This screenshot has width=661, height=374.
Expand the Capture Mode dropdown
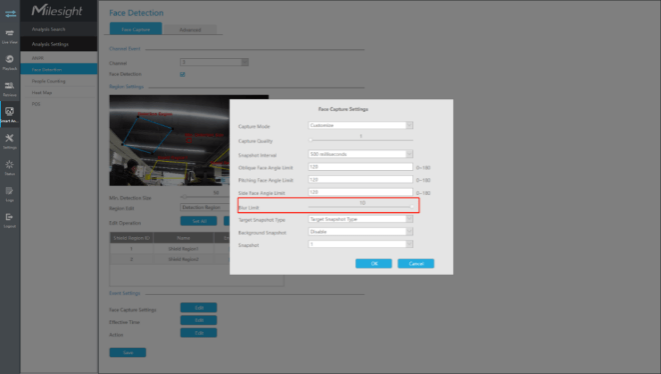(x=360, y=125)
